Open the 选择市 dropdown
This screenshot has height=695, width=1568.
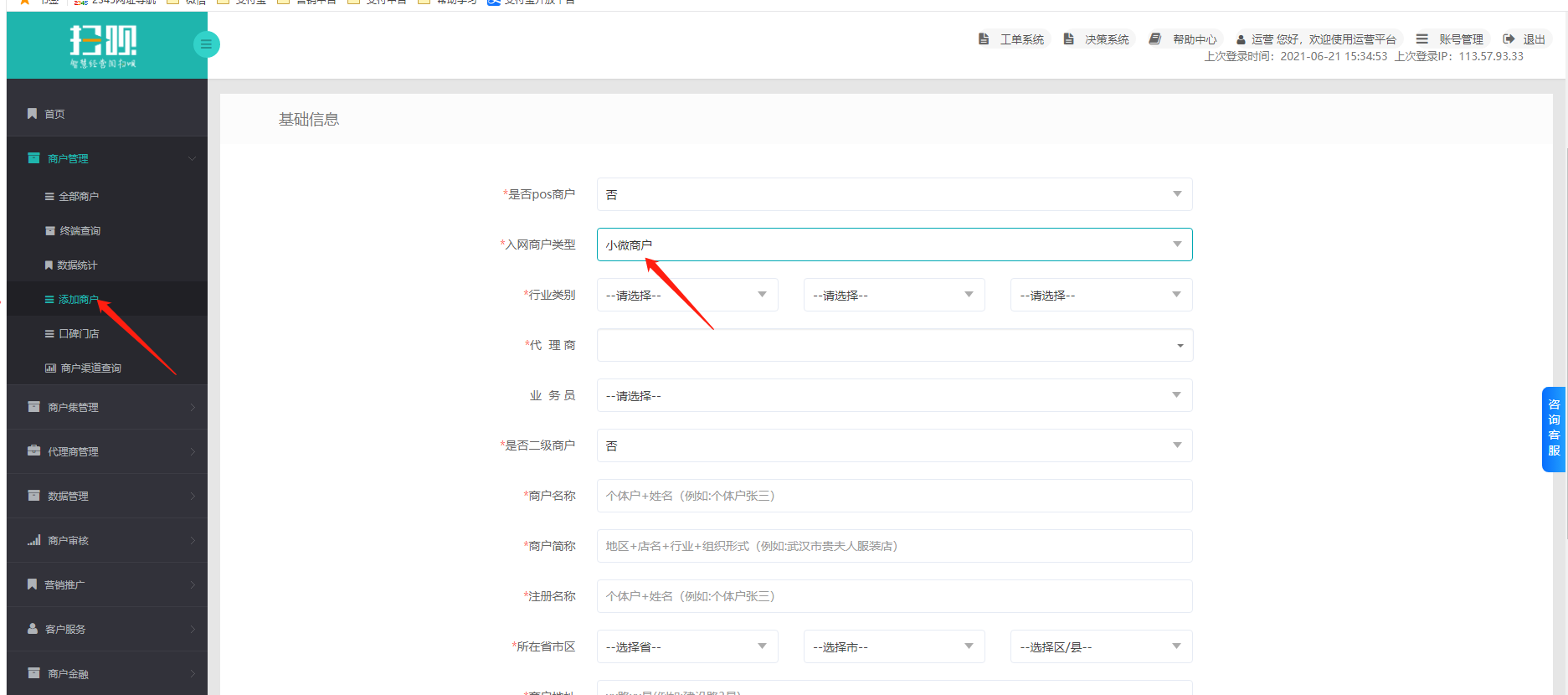pos(894,646)
